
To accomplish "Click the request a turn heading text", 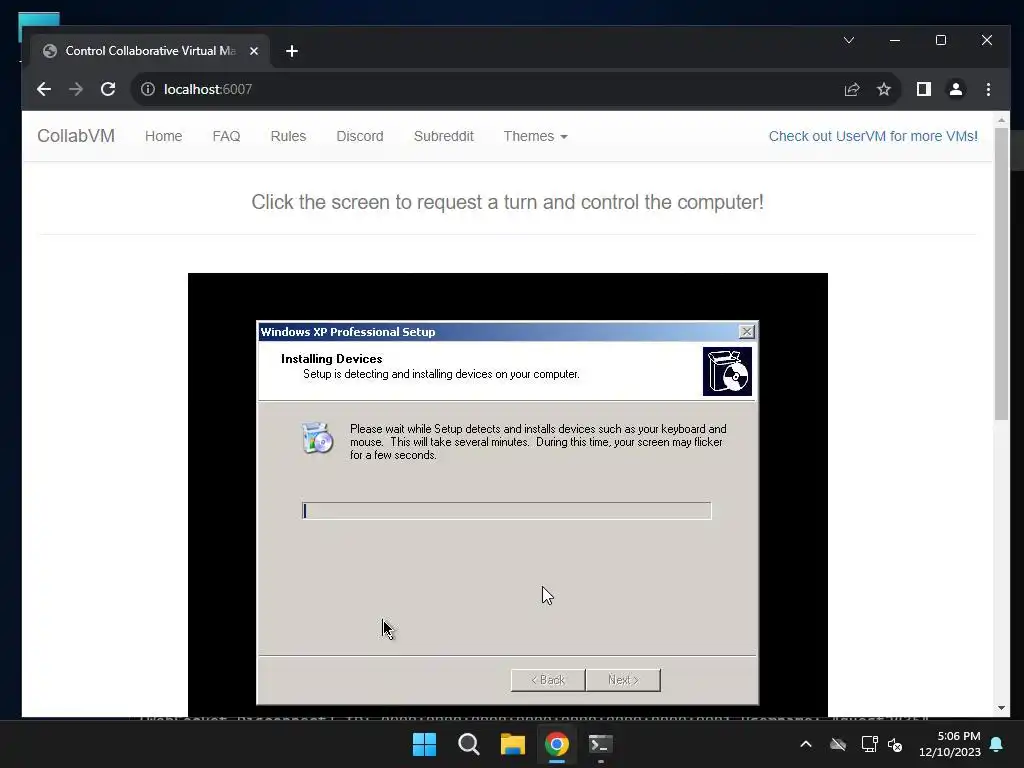I will click(507, 202).
